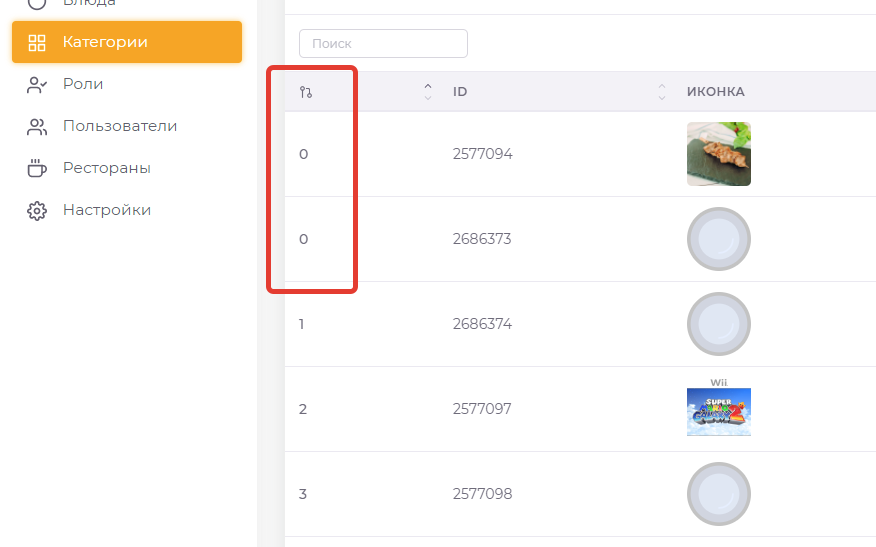
Task: Click the Категории grid icon in sidebar
Action: point(37,42)
